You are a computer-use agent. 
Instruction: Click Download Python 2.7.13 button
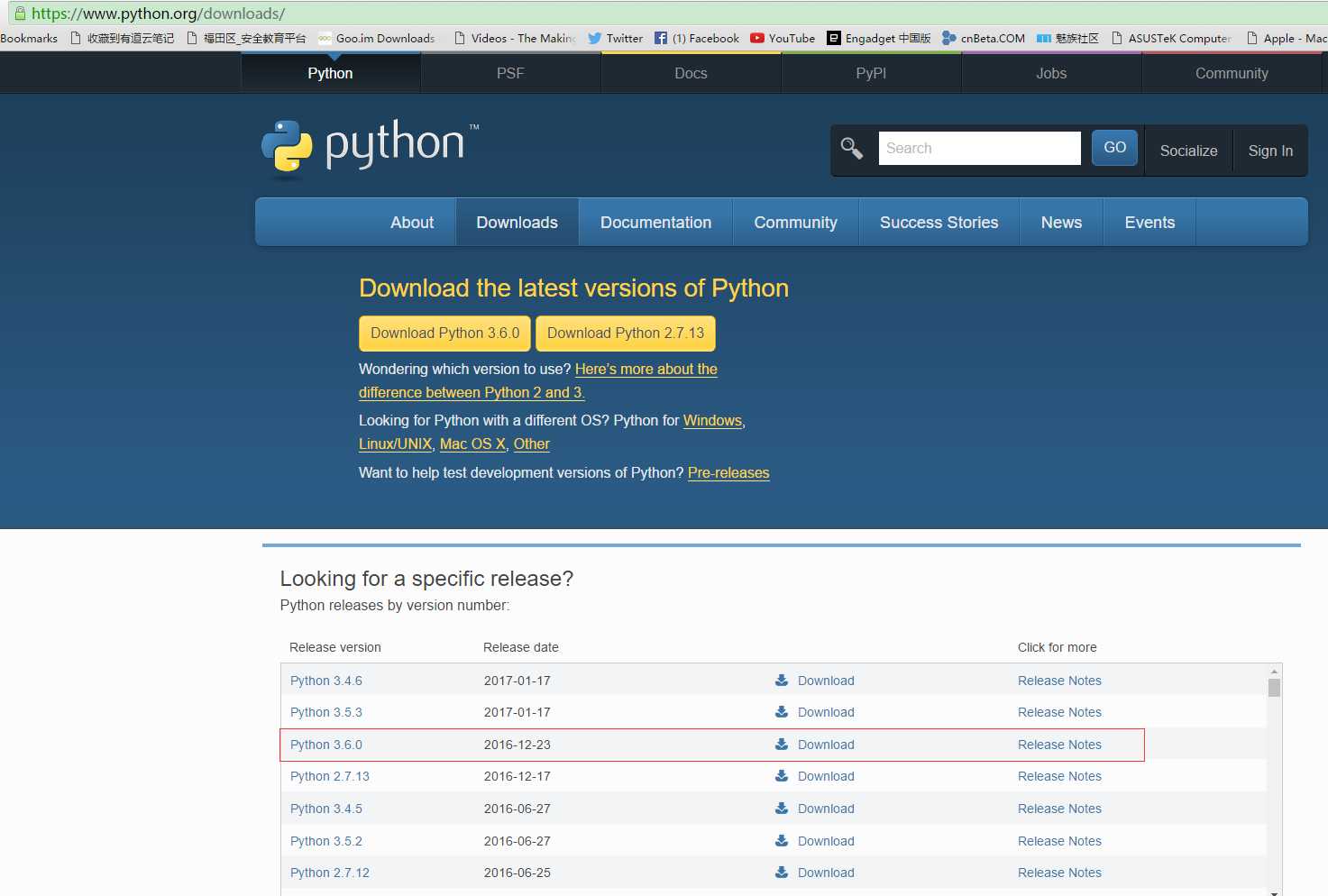626,334
